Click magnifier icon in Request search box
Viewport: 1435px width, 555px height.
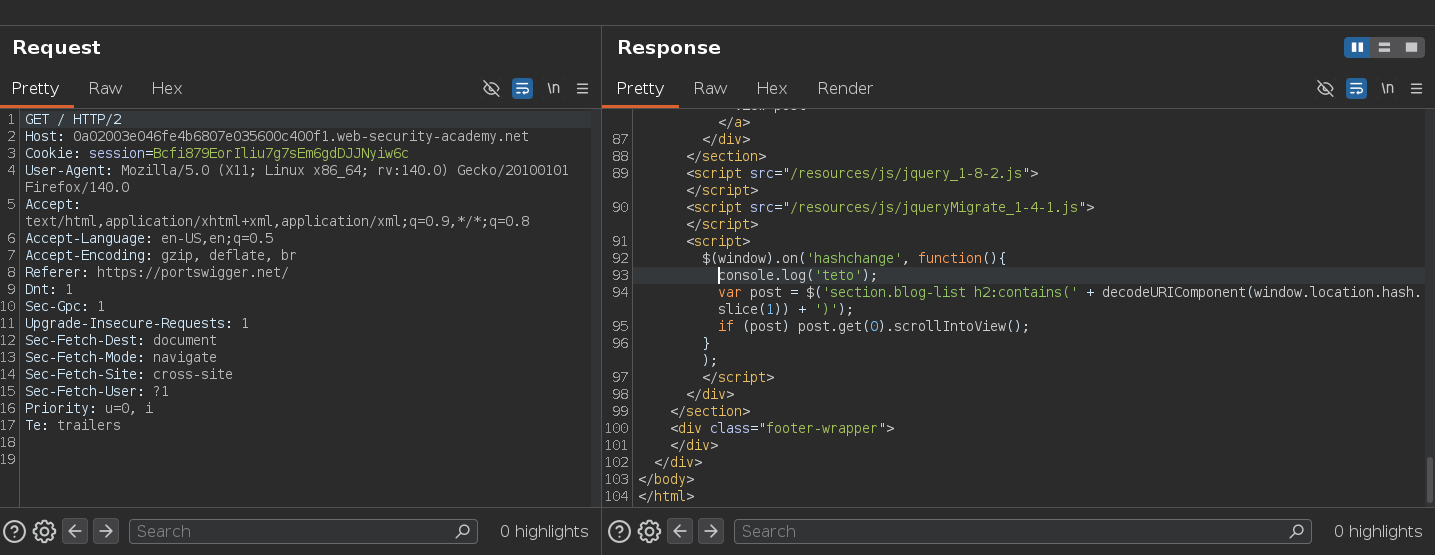(x=462, y=531)
